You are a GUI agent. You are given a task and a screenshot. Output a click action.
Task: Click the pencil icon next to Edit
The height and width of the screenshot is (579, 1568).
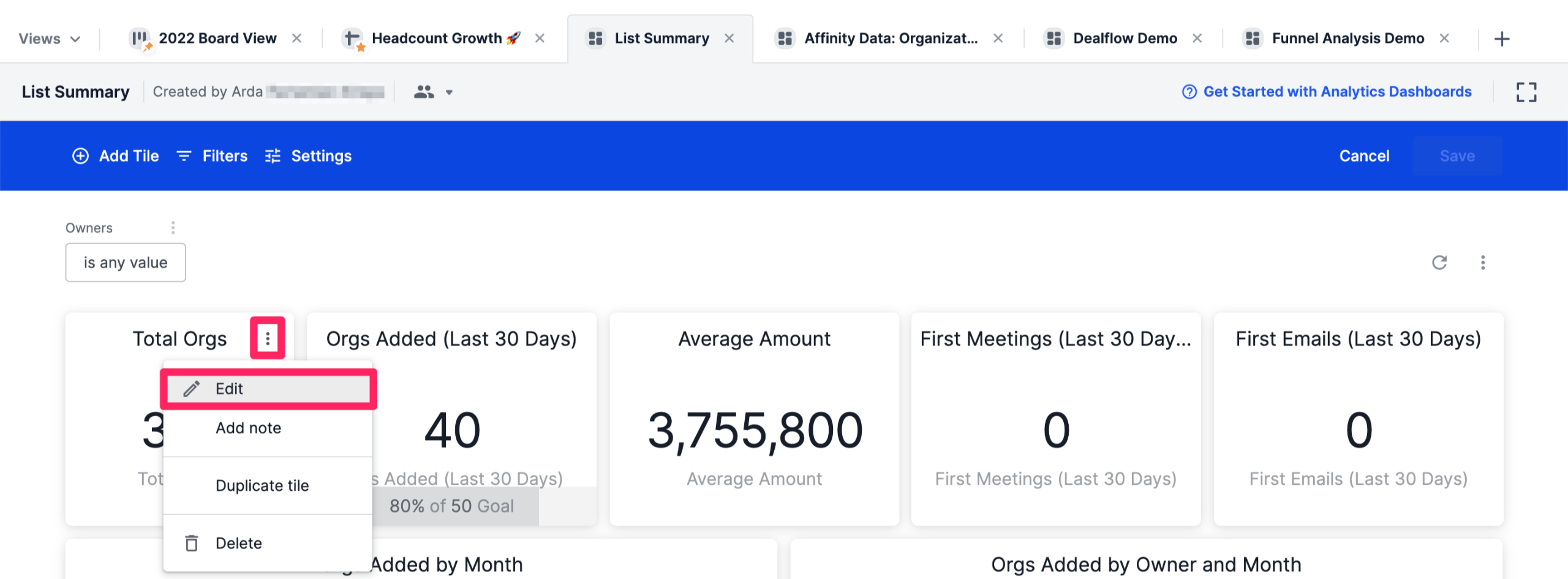(x=192, y=388)
